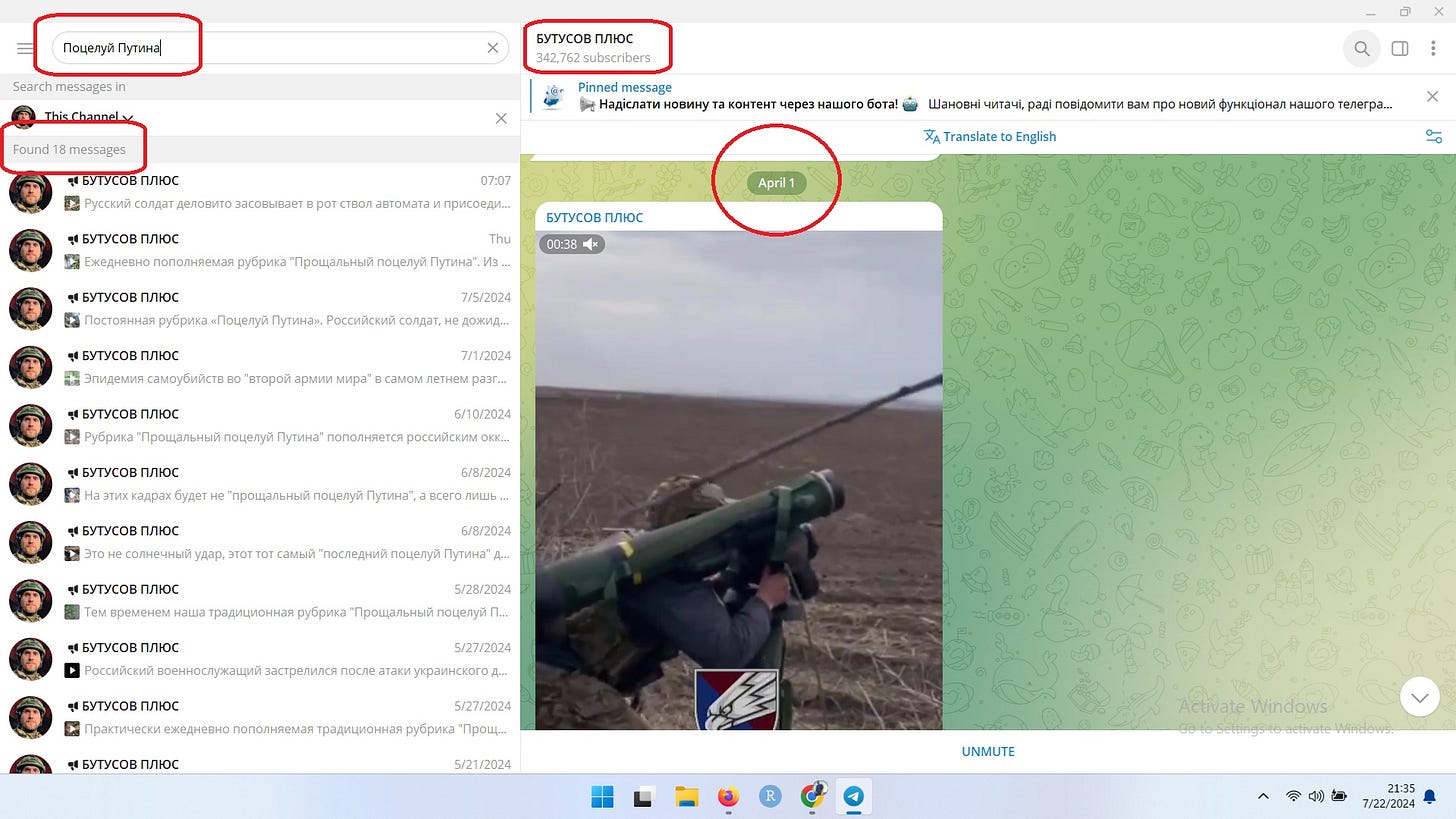
Task: Open result starting 'Это не солнечный удар'
Action: (x=260, y=542)
